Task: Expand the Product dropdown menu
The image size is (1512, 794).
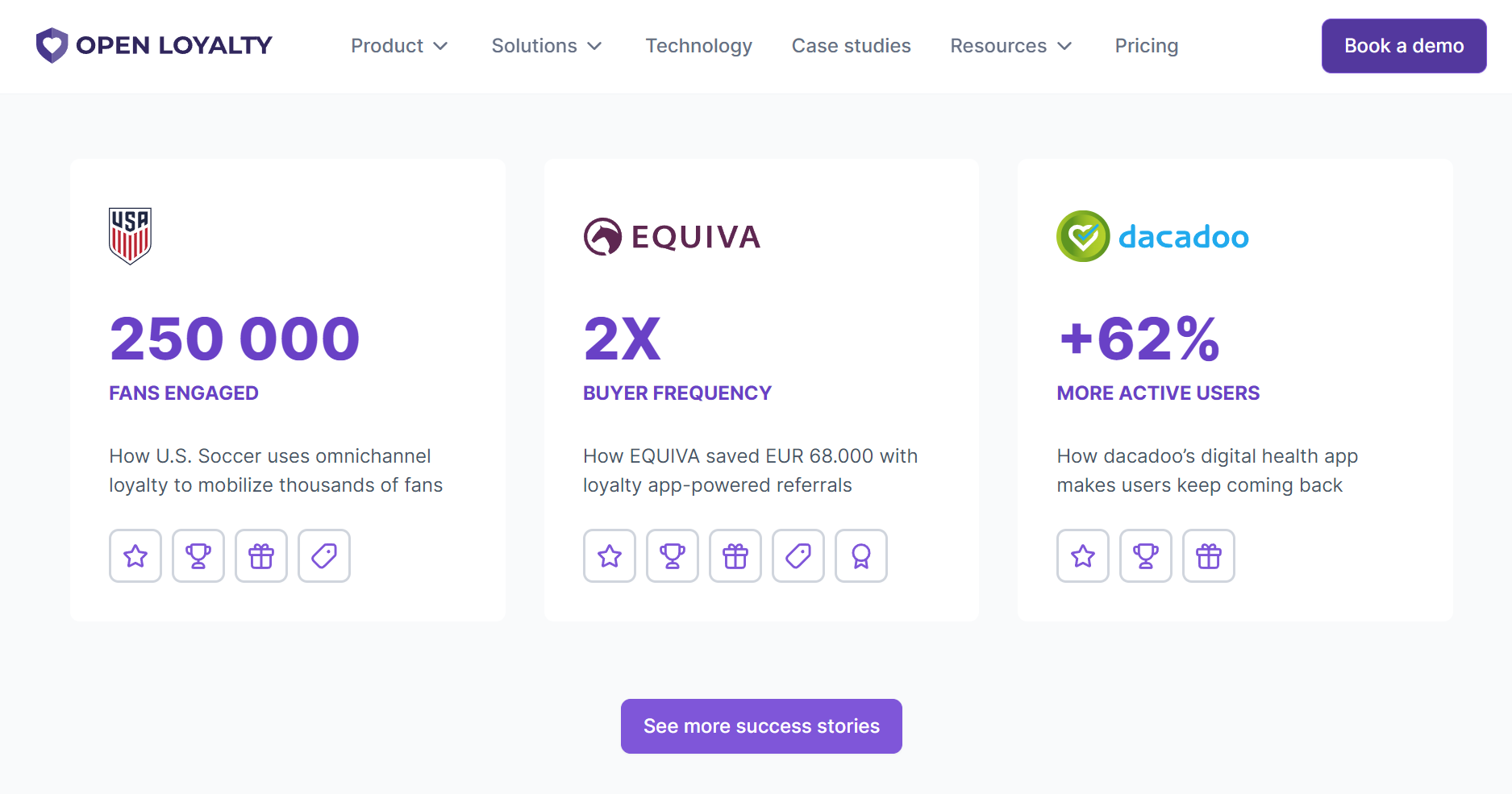Action: click(399, 46)
